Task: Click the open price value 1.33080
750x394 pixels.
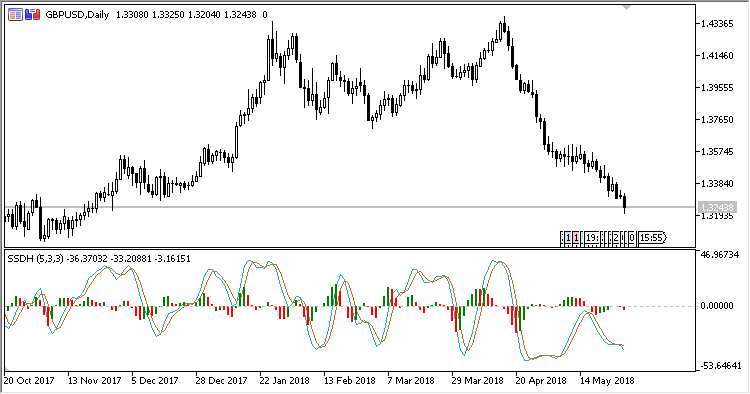Action: point(132,15)
